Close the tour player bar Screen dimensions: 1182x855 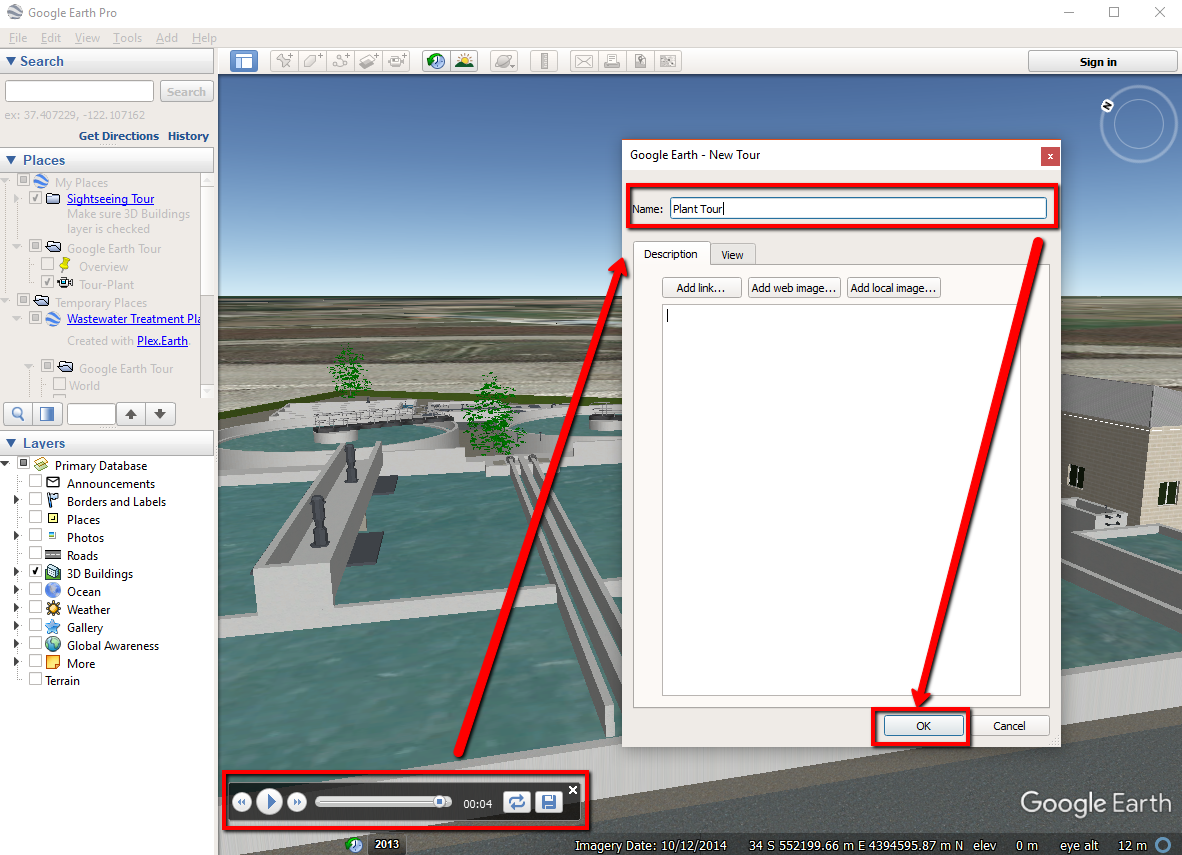click(573, 789)
